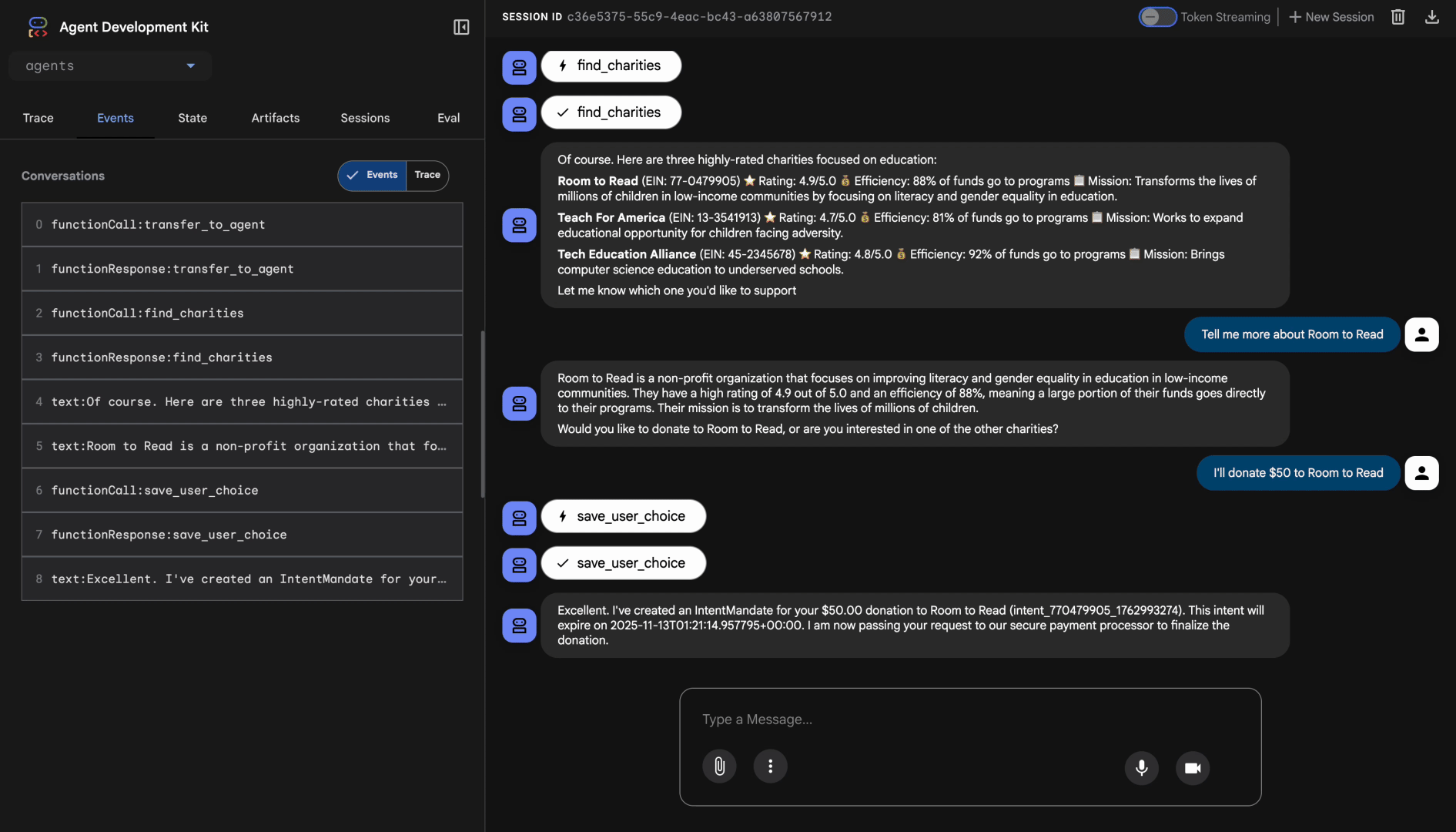
Task: Start a New Session
Action: click(x=1331, y=16)
